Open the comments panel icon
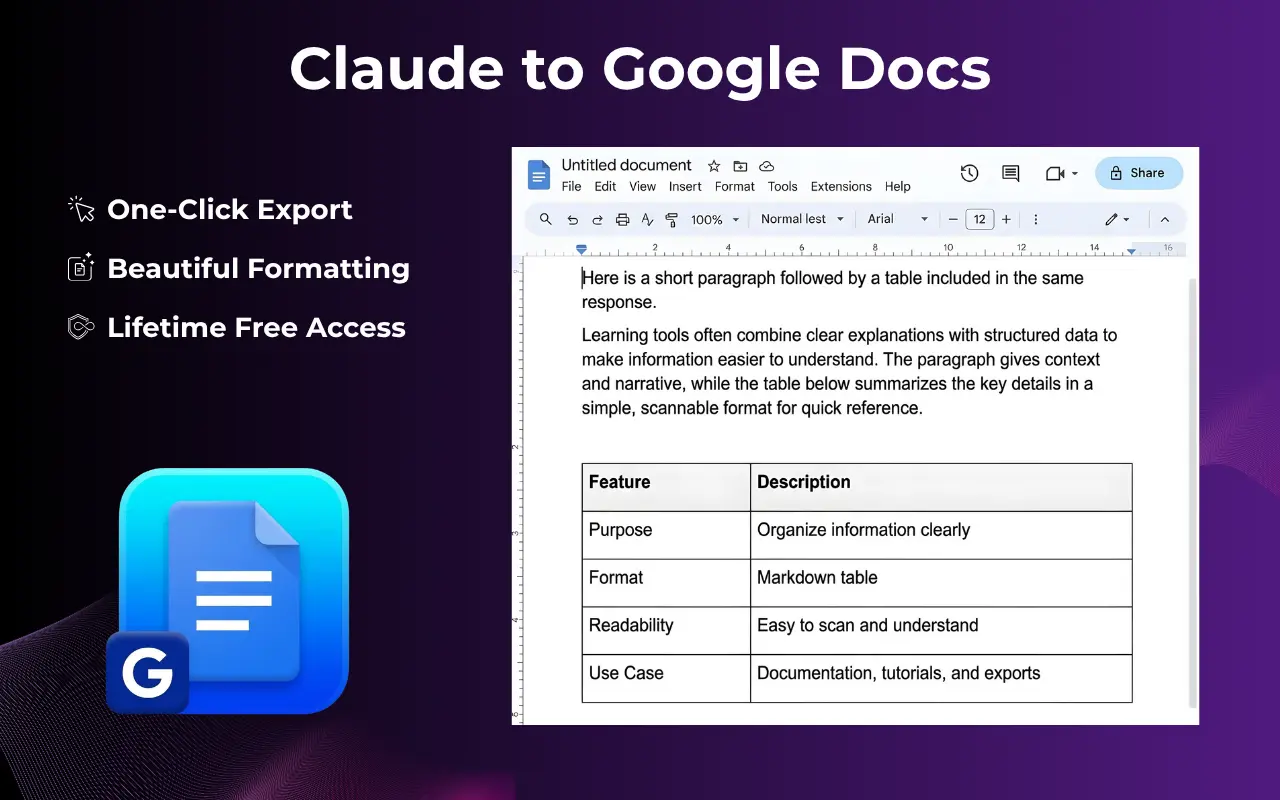This screenshot has height=800, width=1280. pos(1011,173)
